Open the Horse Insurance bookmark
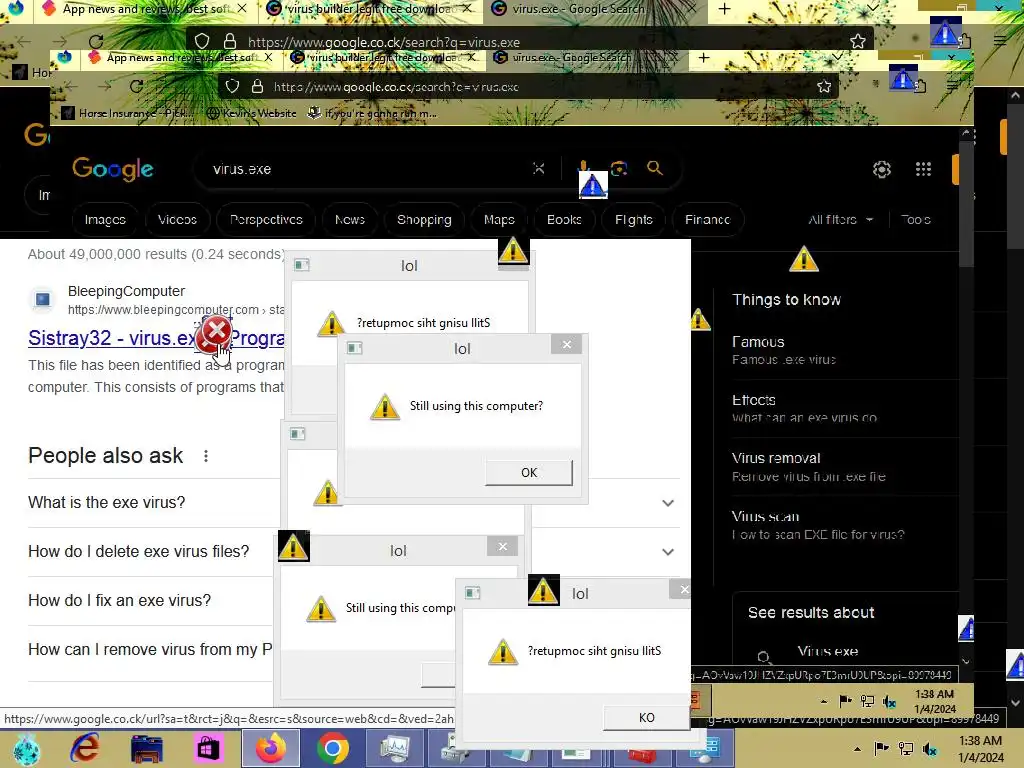The height and width of the screenshot is (768, 1024). (128, 113)
